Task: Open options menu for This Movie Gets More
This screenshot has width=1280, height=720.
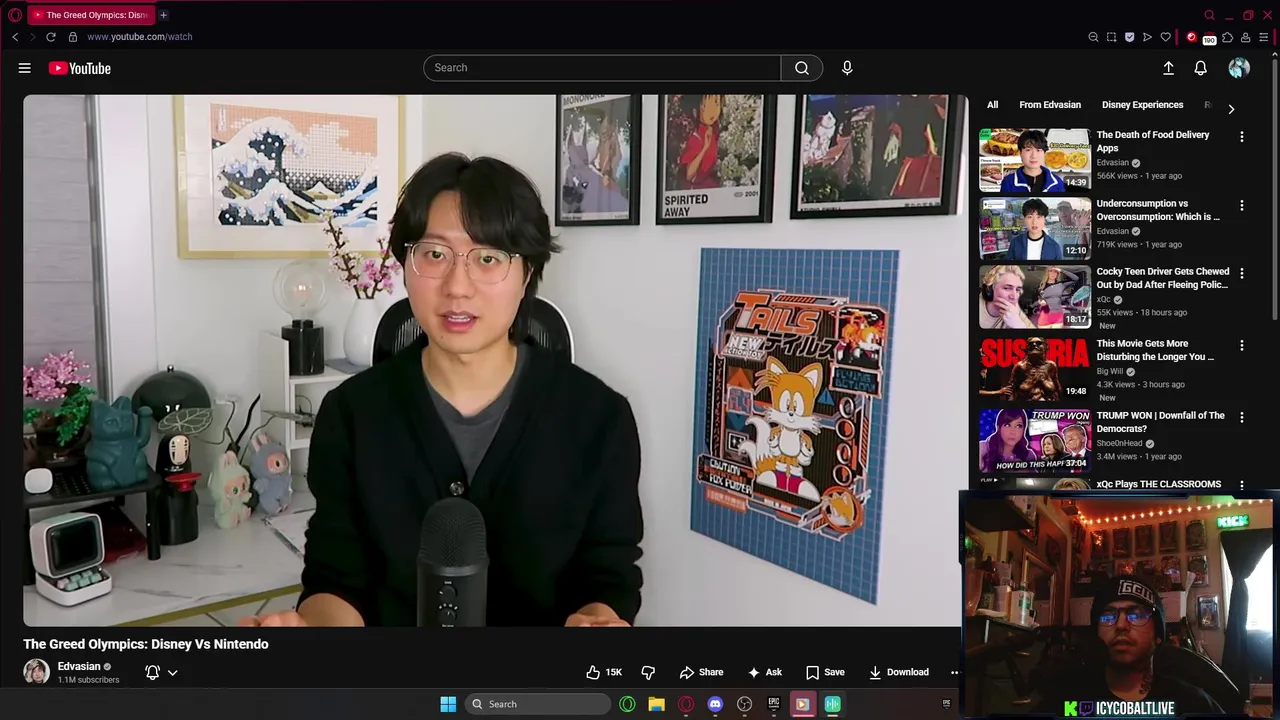Action: click(x=1242, y=346)
